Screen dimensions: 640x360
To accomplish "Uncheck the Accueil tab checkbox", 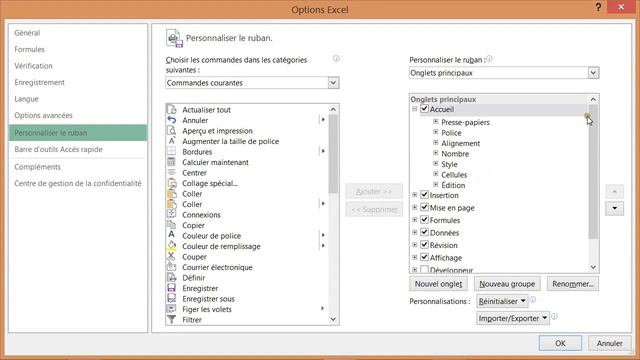I will [424, 109].
